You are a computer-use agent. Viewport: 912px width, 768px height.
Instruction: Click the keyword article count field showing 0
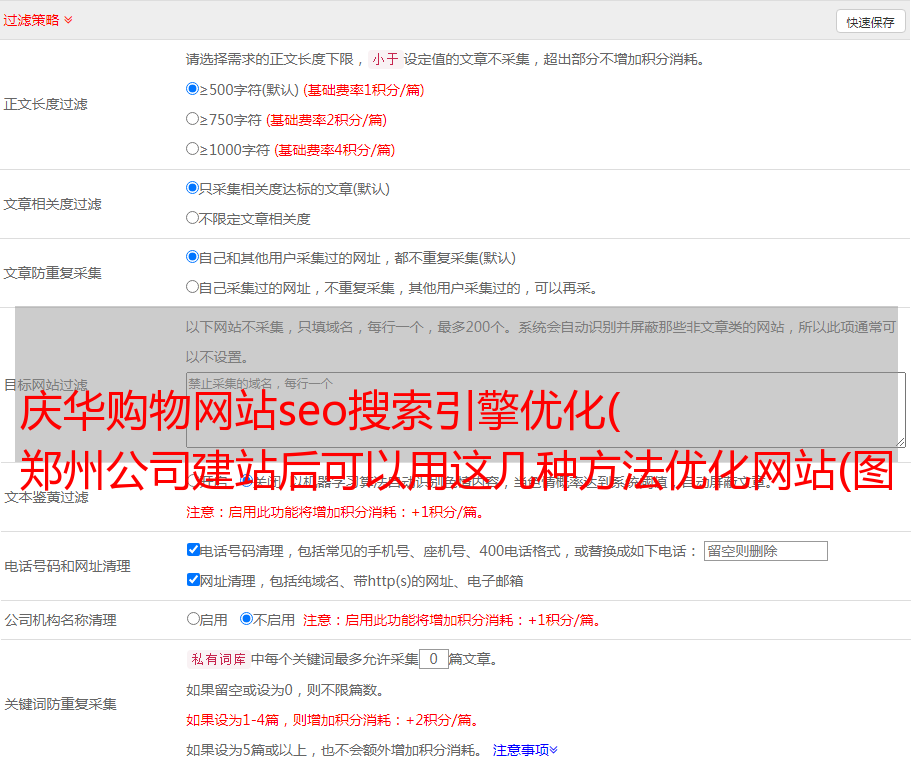(433, 660)
